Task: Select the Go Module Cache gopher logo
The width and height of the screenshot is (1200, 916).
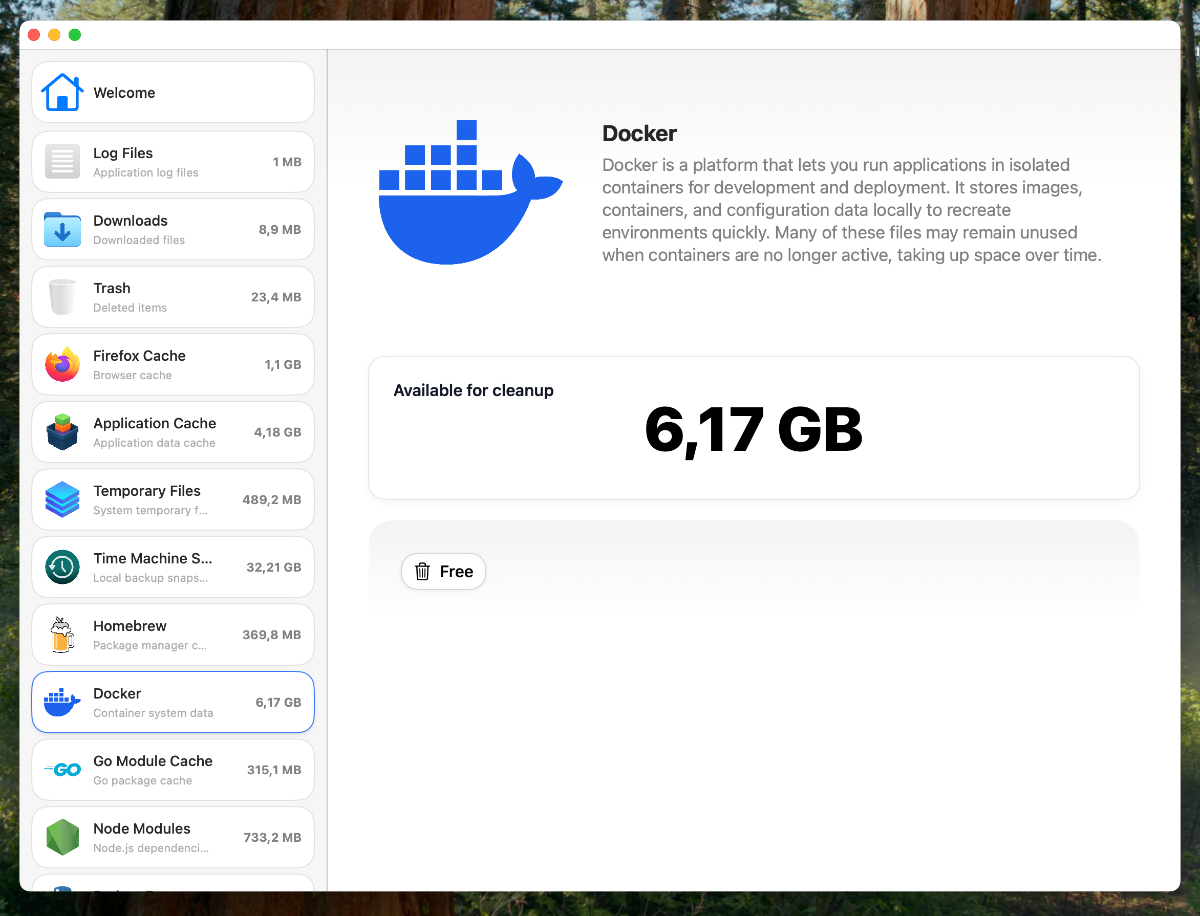Action: coord(62,770)
